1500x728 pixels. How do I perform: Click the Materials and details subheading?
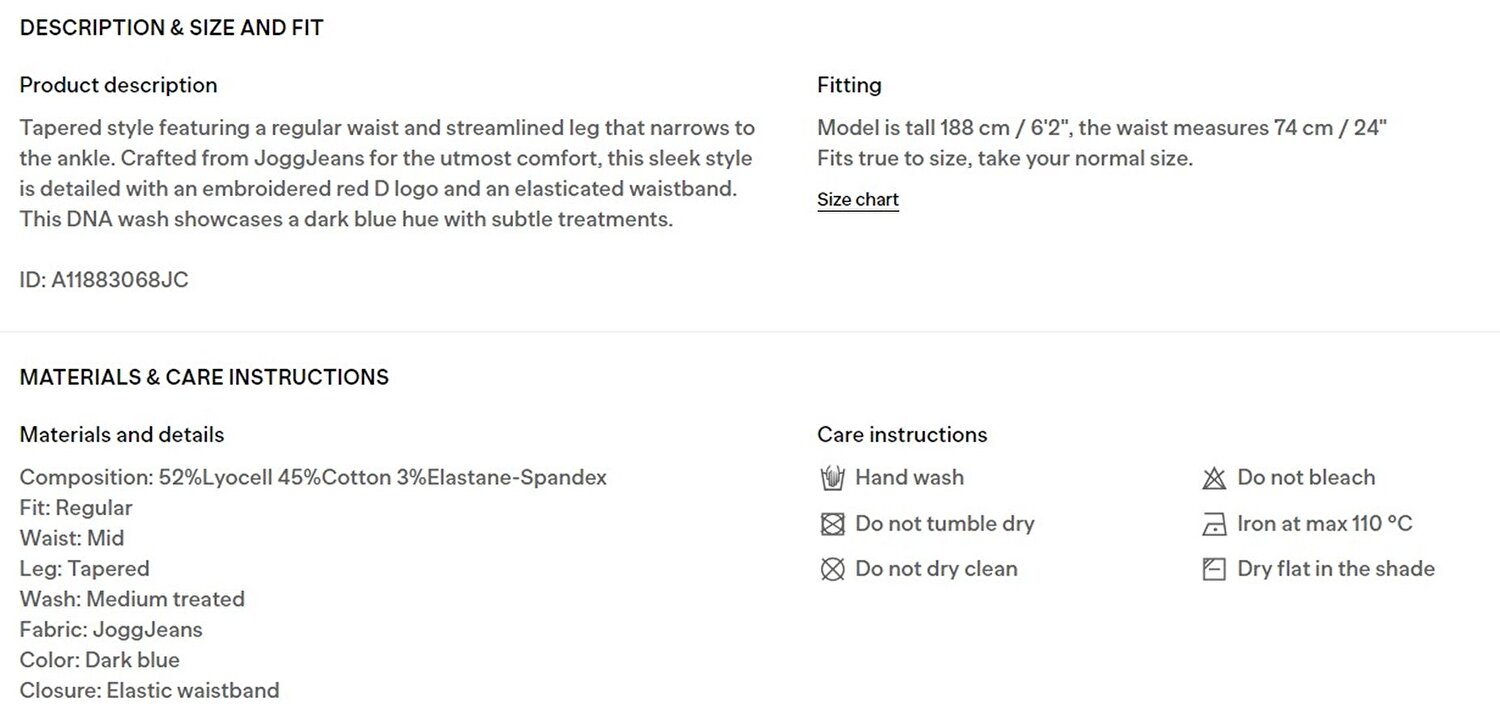pyautogui.click(x=122, y=434)
